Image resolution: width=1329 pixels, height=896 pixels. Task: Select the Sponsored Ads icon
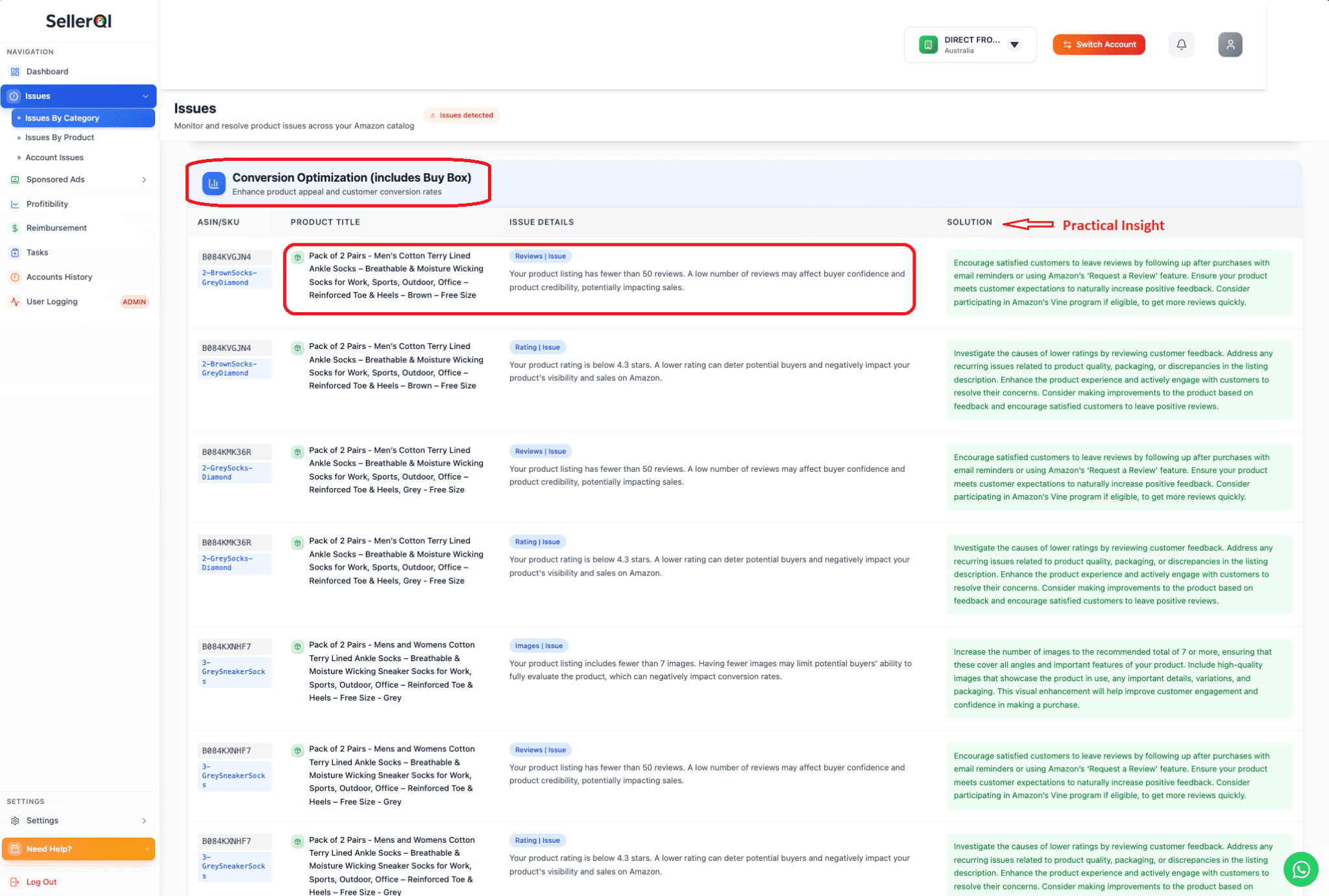click(14, 179)
